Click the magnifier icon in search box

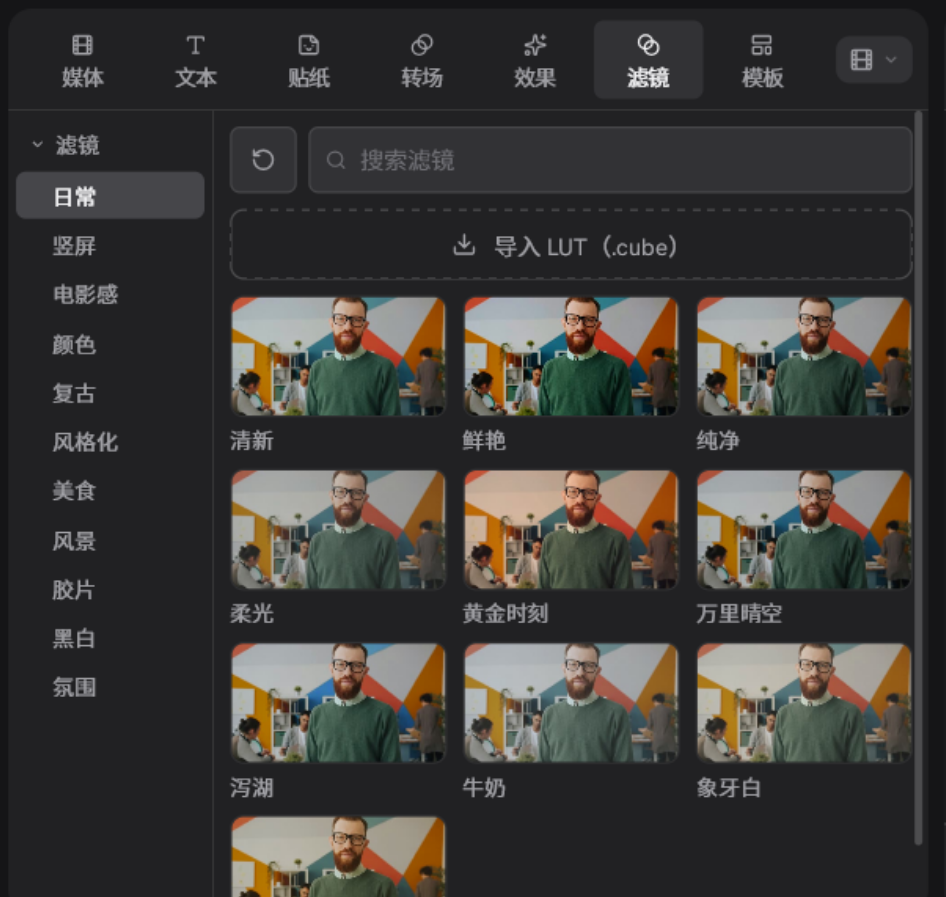pyautogui.click(x=335, y=160)
